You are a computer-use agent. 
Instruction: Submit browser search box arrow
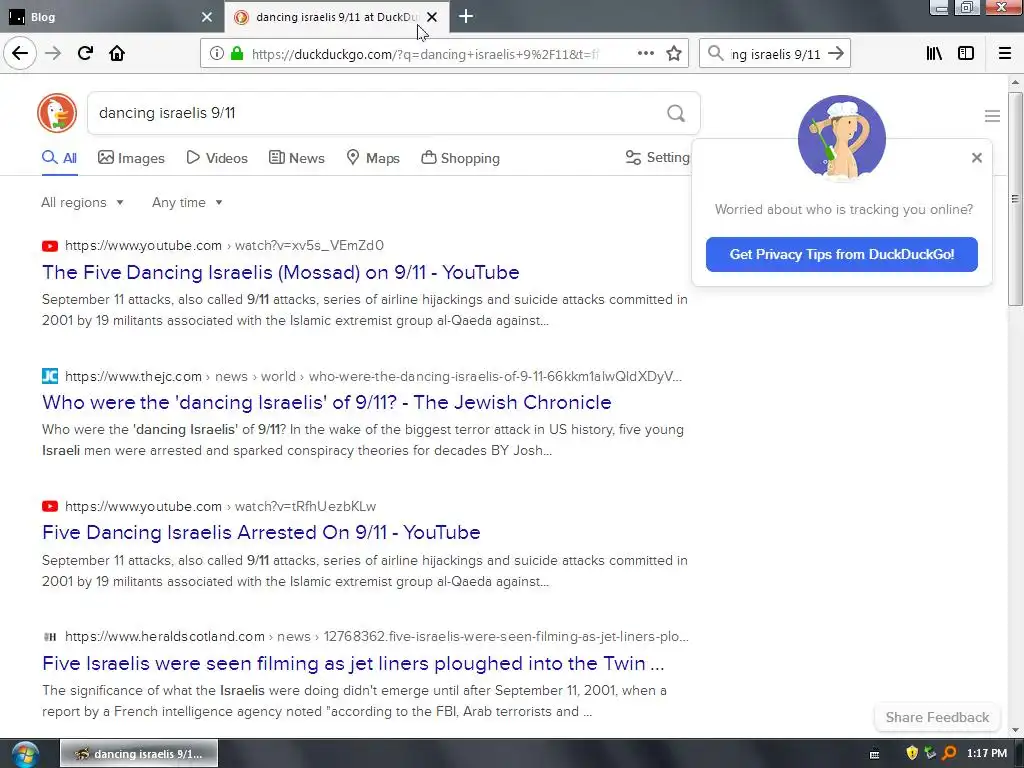[835, 54]
